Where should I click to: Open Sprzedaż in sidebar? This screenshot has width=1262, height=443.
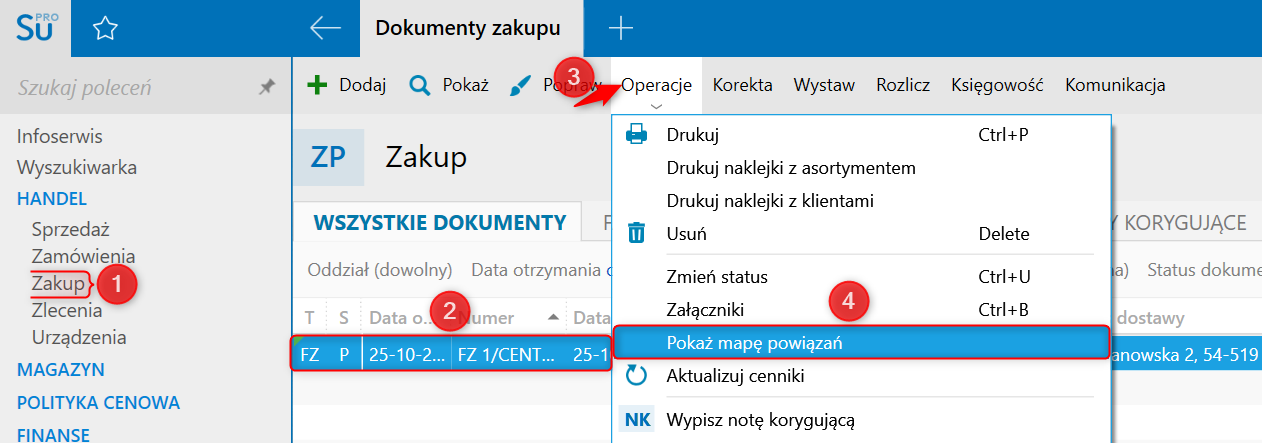pyautogui.click(x=70, y=228)
